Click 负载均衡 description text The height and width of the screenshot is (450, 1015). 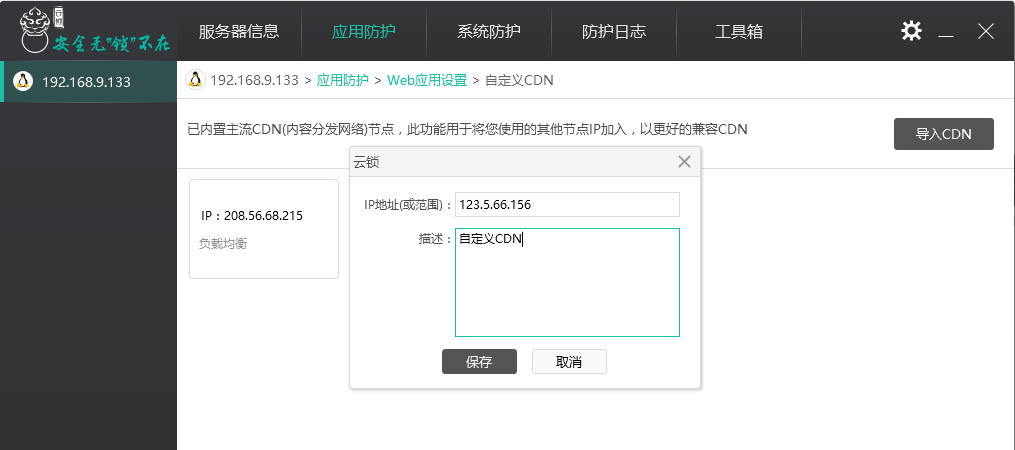click(x=223, y=244)
